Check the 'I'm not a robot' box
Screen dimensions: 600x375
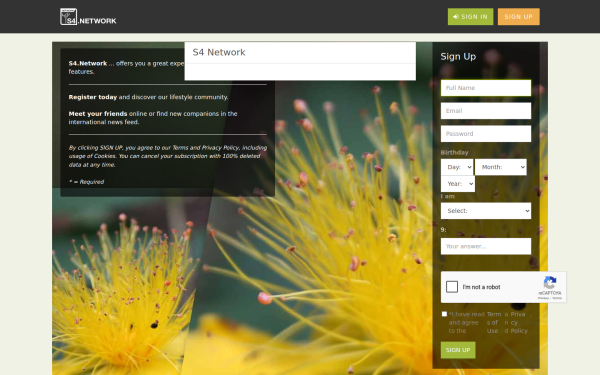click(452, 287)
